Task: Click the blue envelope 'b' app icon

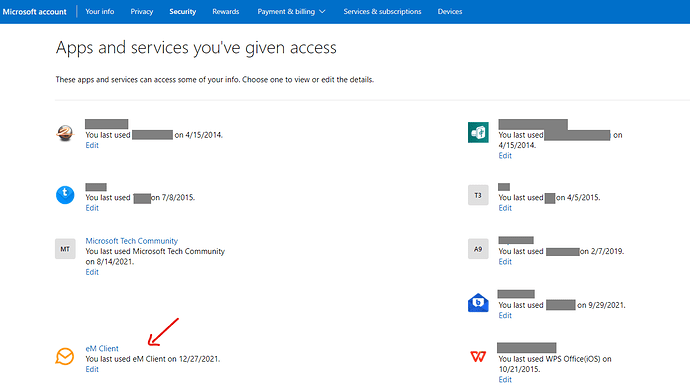Action: pos(478,303)
